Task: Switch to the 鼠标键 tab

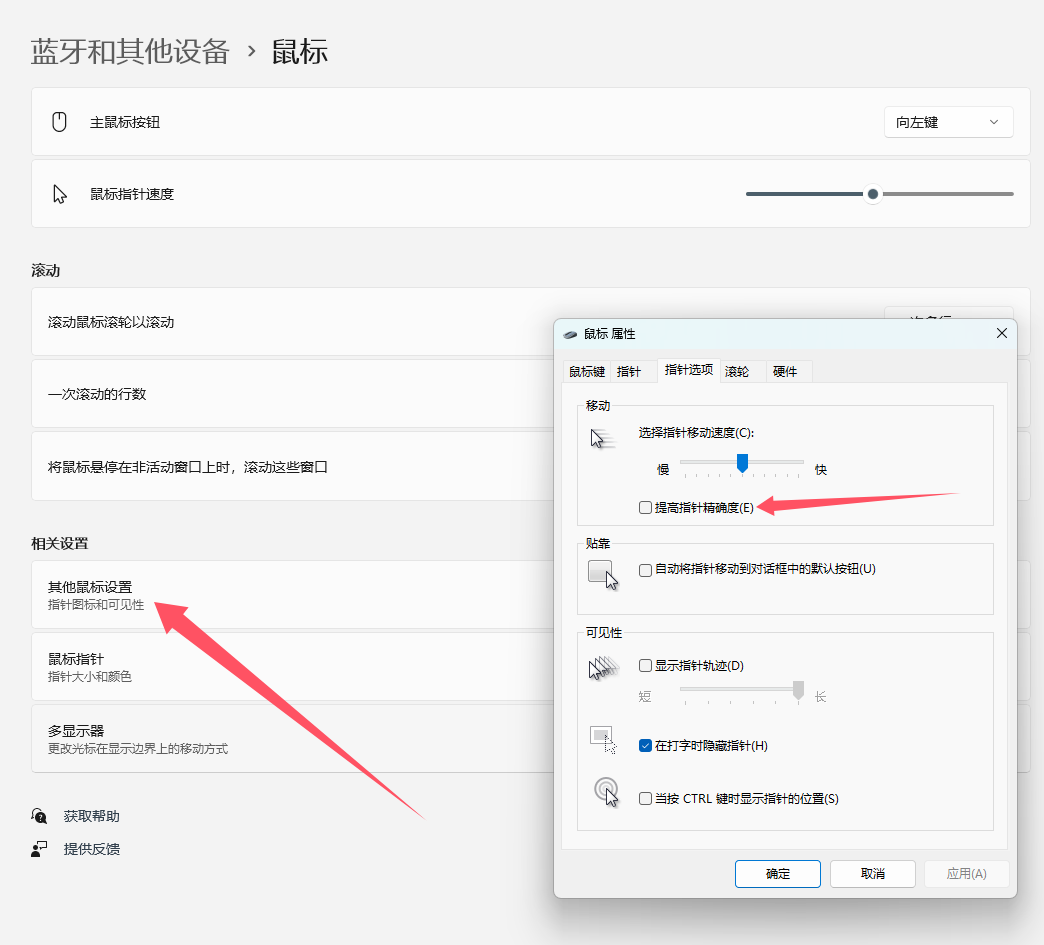Action: 587,372
